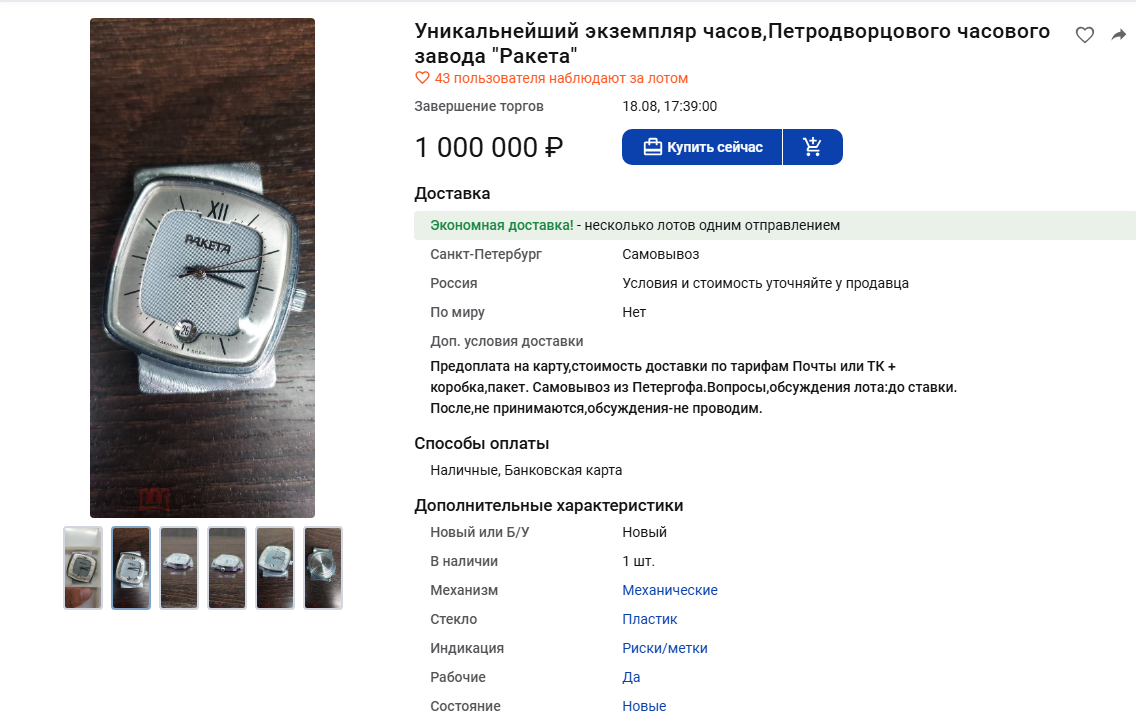Add lot to favorites with heart icon

(x=1085, y=35)
